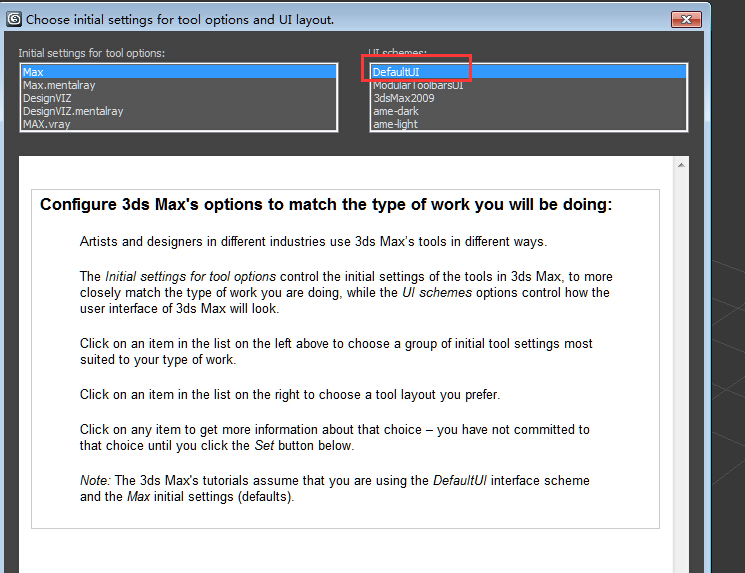The width and height of the screenshot is (745, 573).
Task: Pick ame-dark UI scheme
Action: tap(529, 111)
